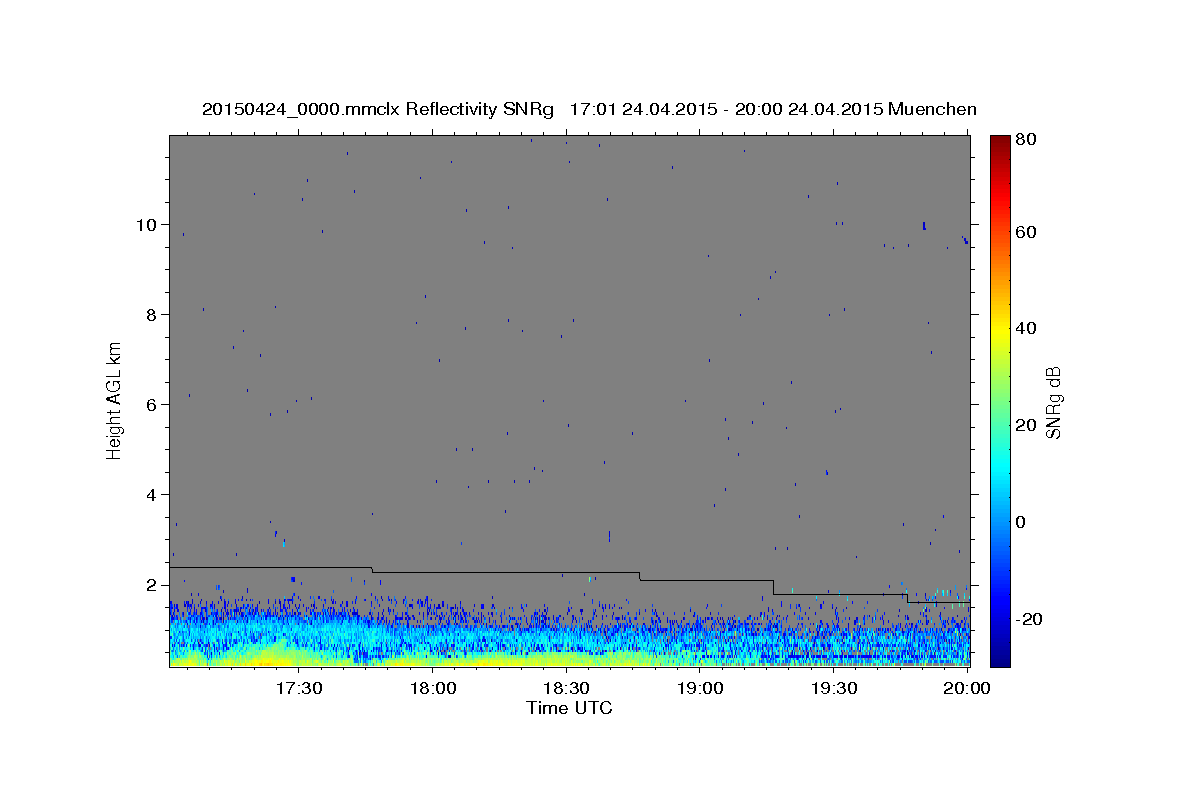Image resolution: width=1200 pixels, height=800 pixels.
Task: Click the dark red top of the colorbar
Action: [1000, 143]
